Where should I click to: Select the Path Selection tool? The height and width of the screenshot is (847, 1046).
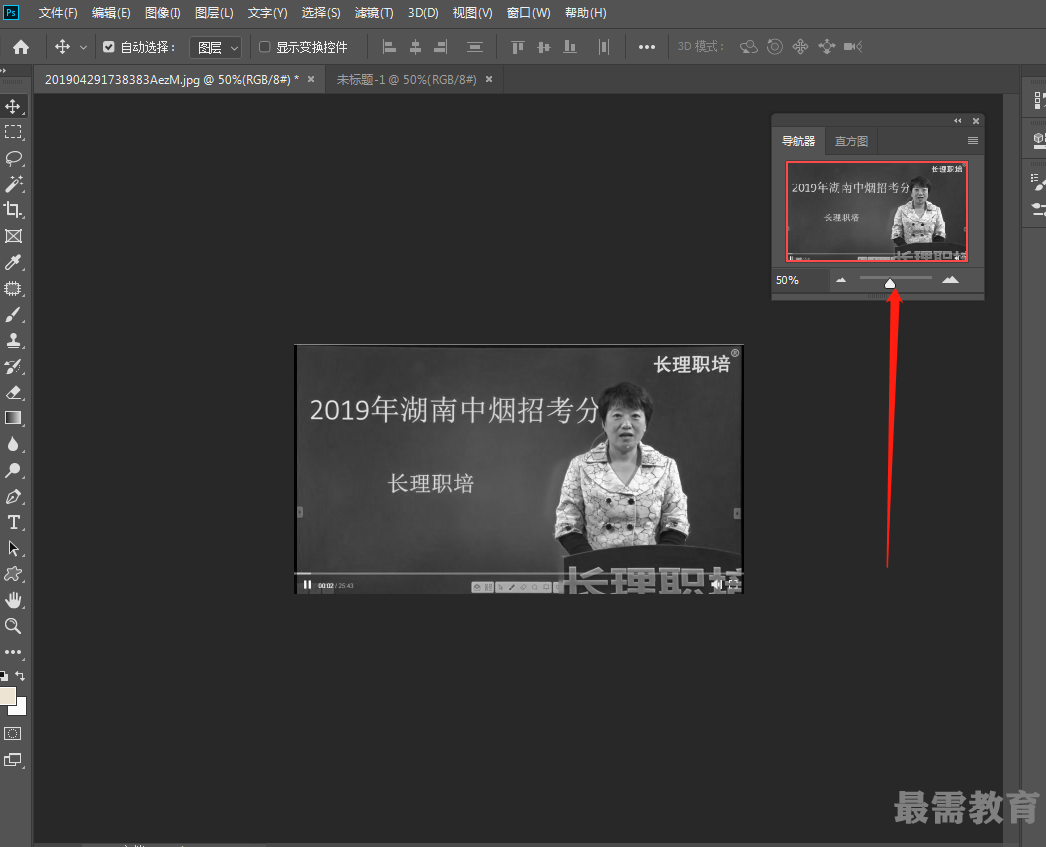tap(13, 548)
